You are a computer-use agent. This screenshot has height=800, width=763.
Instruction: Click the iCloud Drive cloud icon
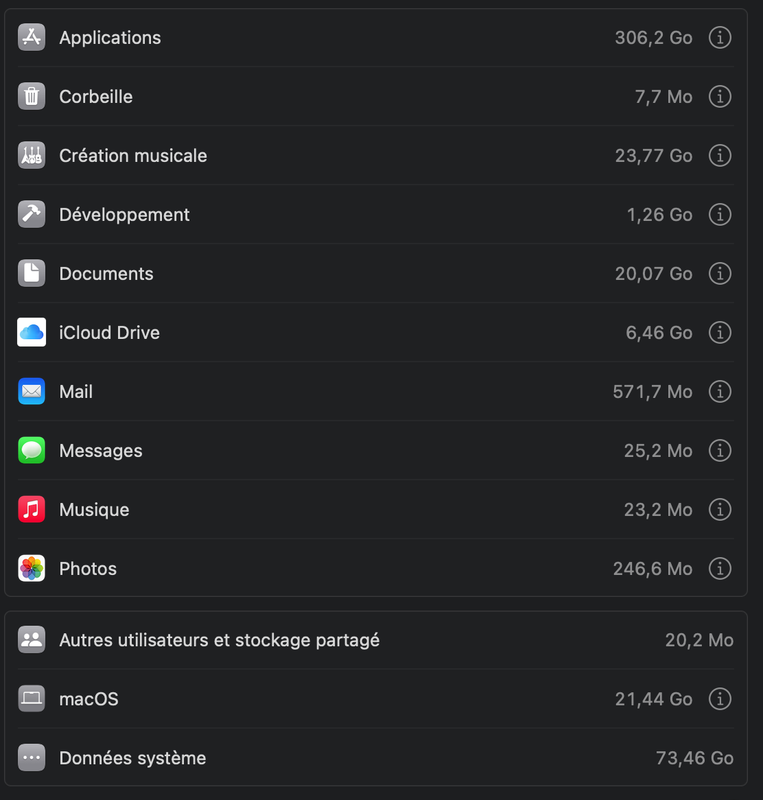click(x=32, y=333)
